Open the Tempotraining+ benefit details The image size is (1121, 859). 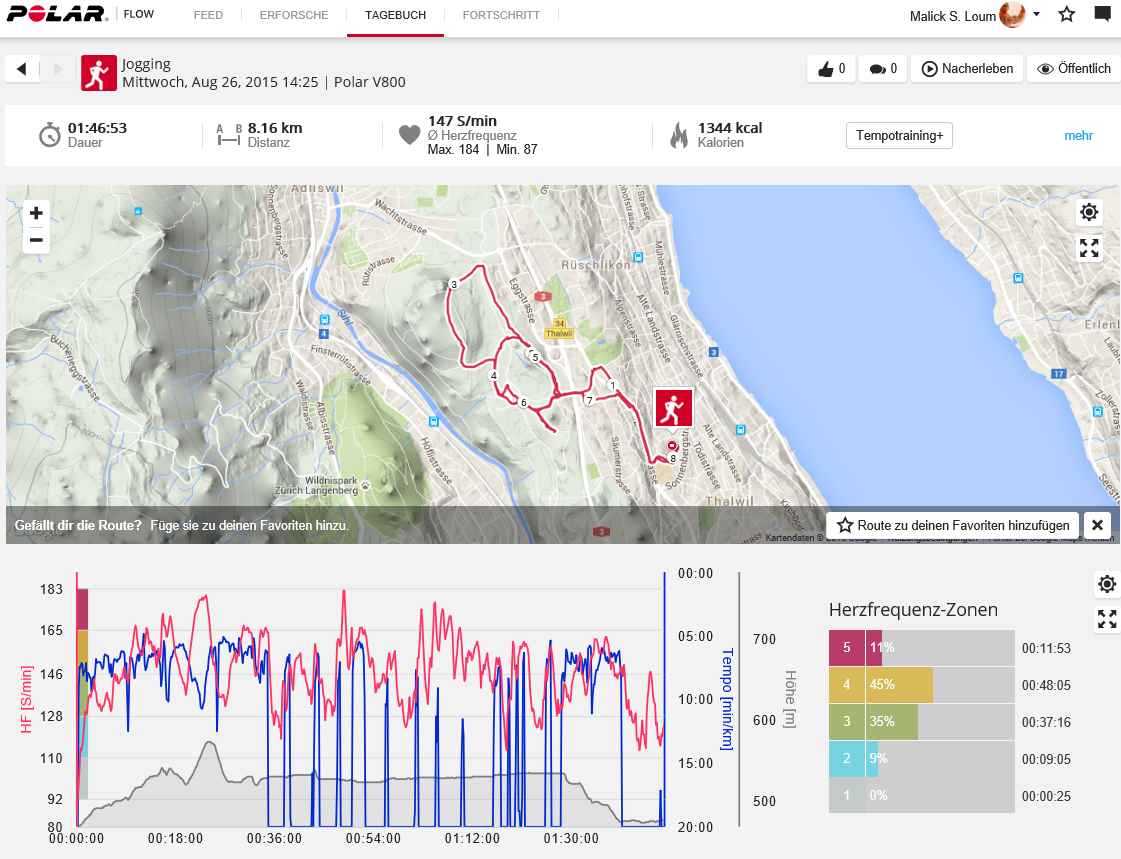click(x=898, y=136)
